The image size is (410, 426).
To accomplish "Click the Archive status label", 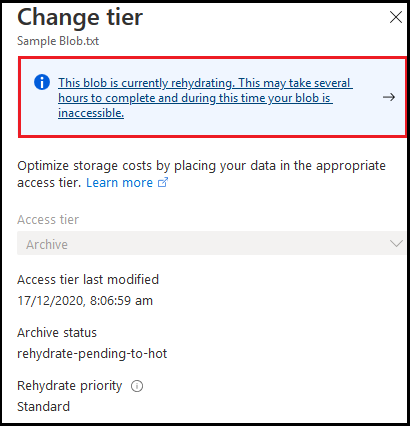I will [57, 332].
